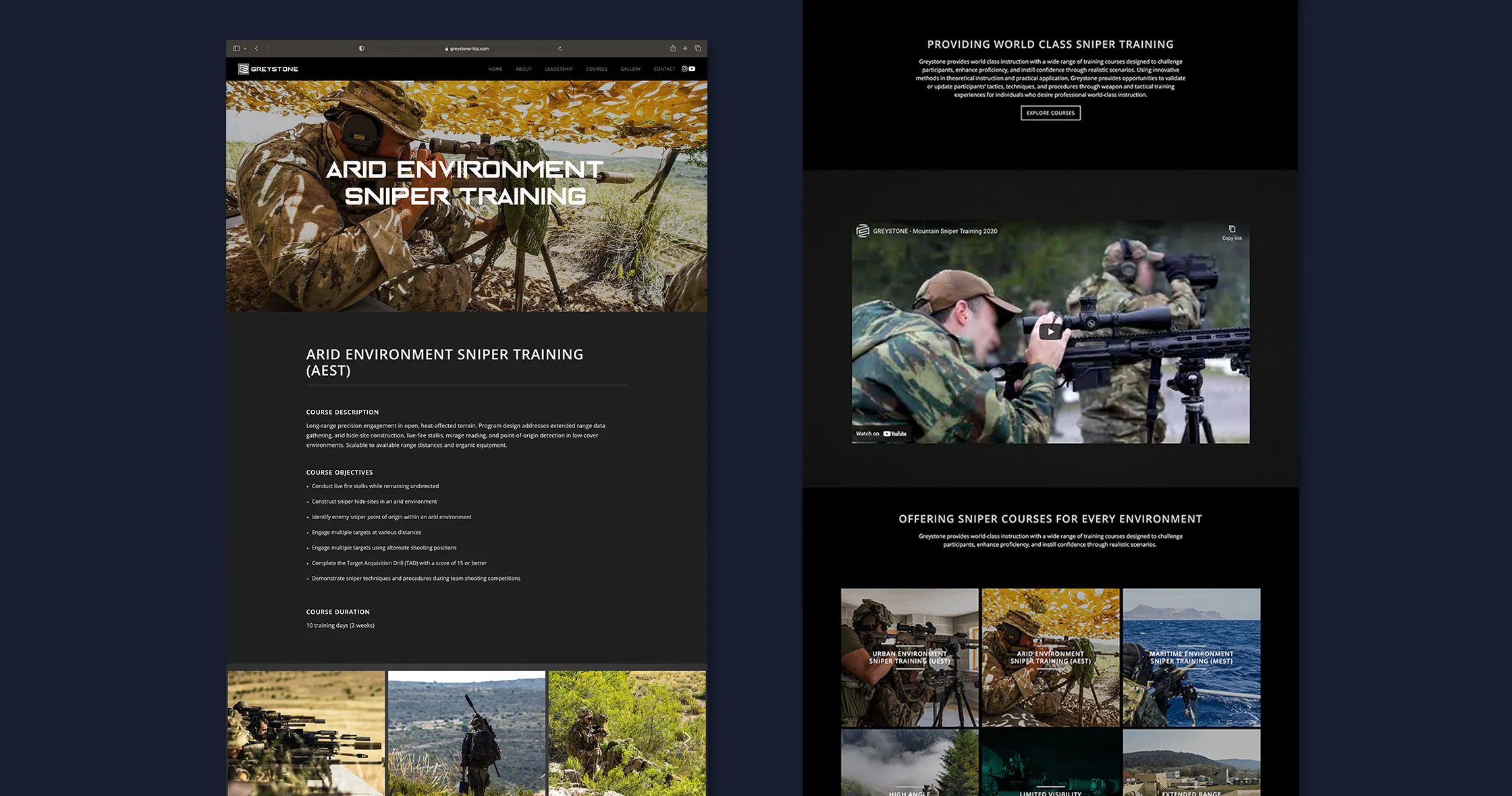Open the Greystone logo in site header

(x=268, y=69)
